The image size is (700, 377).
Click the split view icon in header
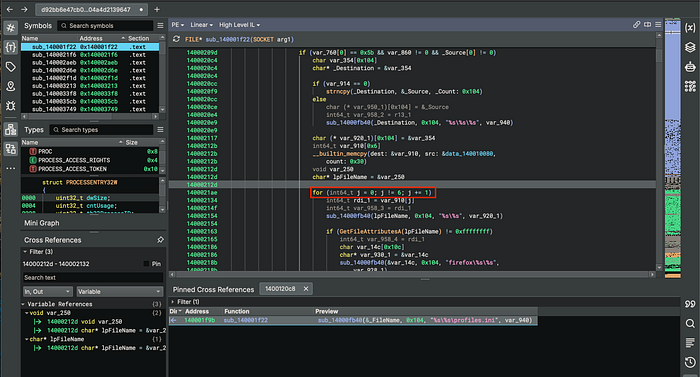pos(647,25)
